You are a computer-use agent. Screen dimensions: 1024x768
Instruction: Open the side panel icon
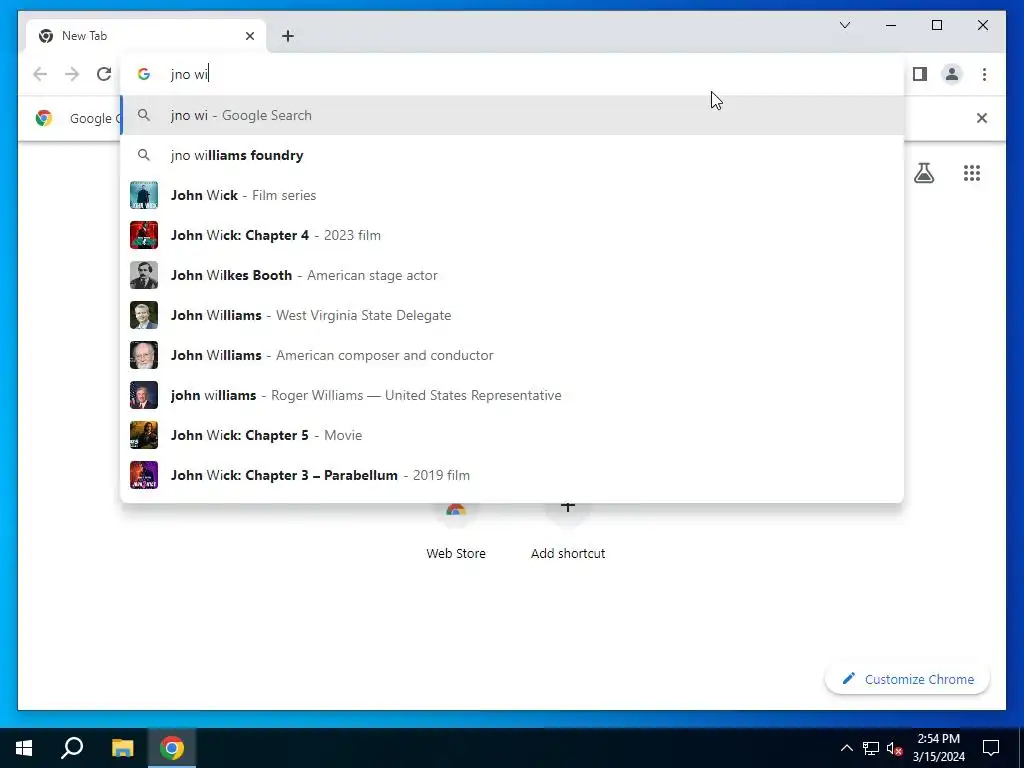tap(920, 74)
